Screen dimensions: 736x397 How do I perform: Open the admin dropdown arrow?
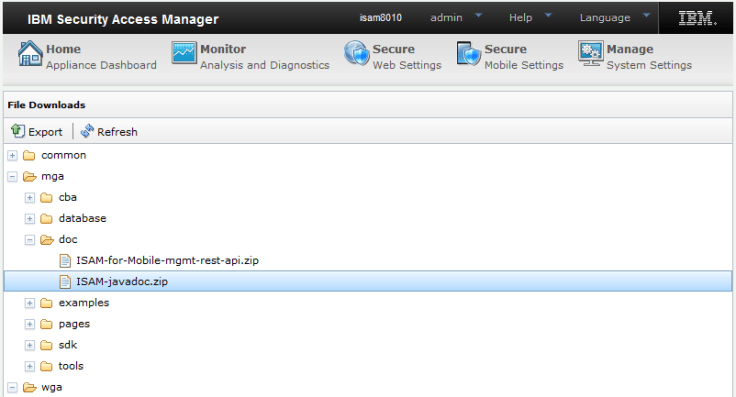coord(479,15)
